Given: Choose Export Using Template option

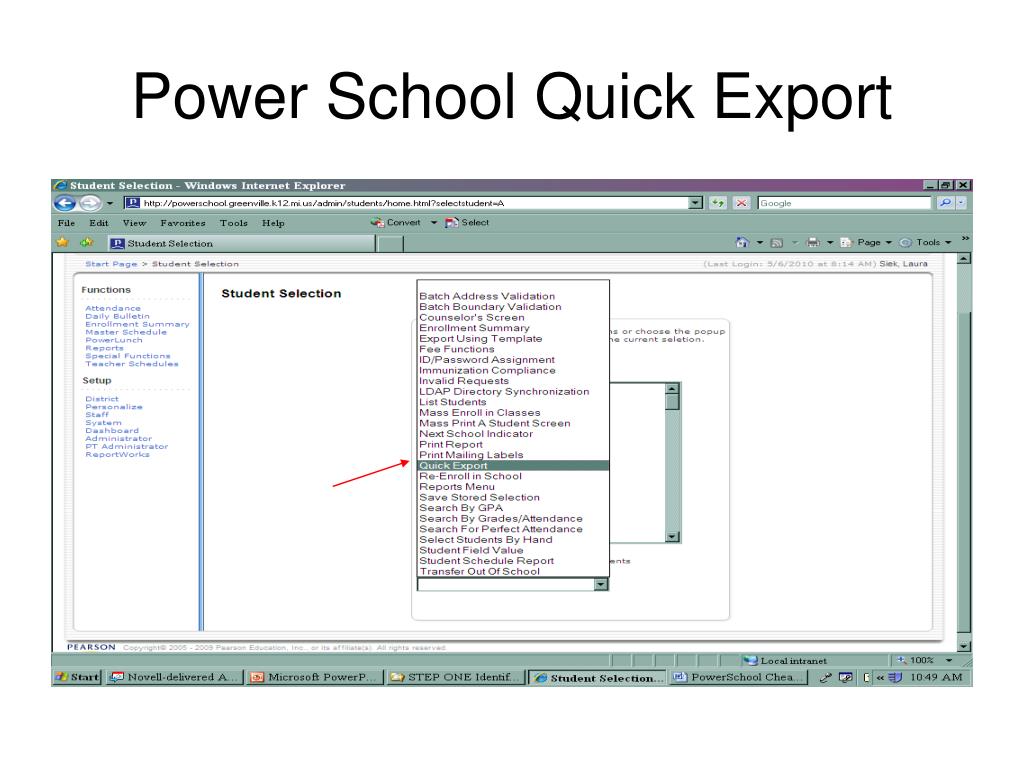Looking at the screenshot, I should click(513, 339).
